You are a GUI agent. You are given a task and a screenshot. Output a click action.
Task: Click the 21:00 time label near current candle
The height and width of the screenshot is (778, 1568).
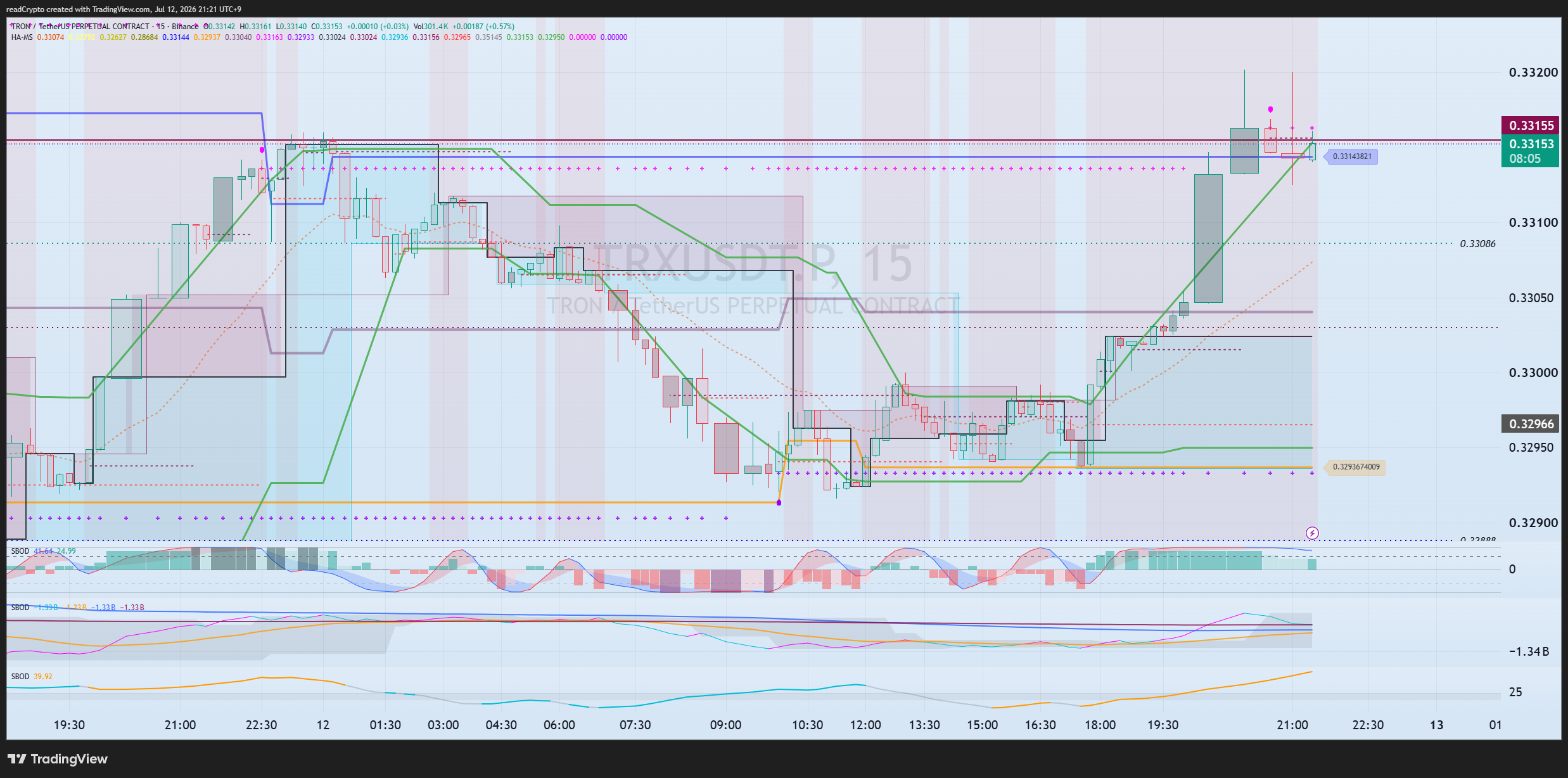[x=1292, y=725]
